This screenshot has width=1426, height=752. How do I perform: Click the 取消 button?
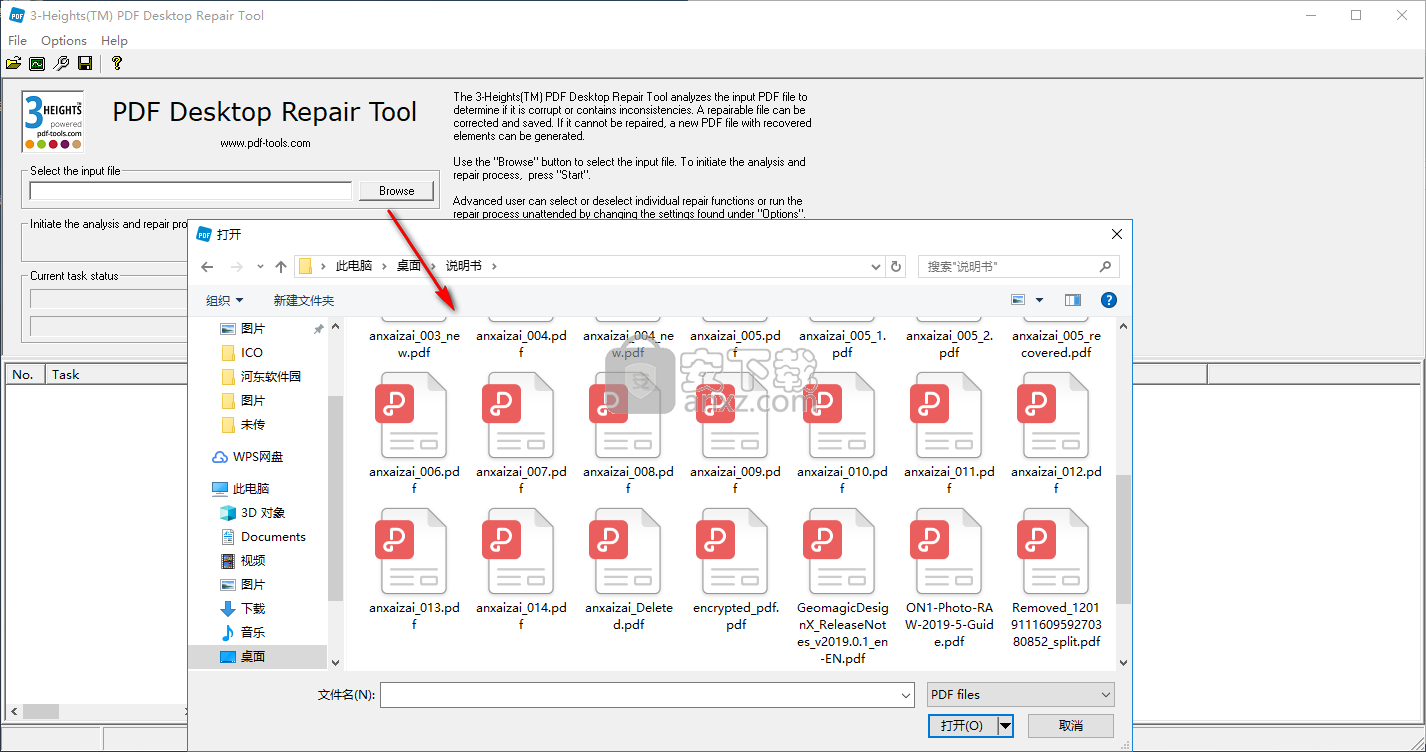click(1071, 726)
